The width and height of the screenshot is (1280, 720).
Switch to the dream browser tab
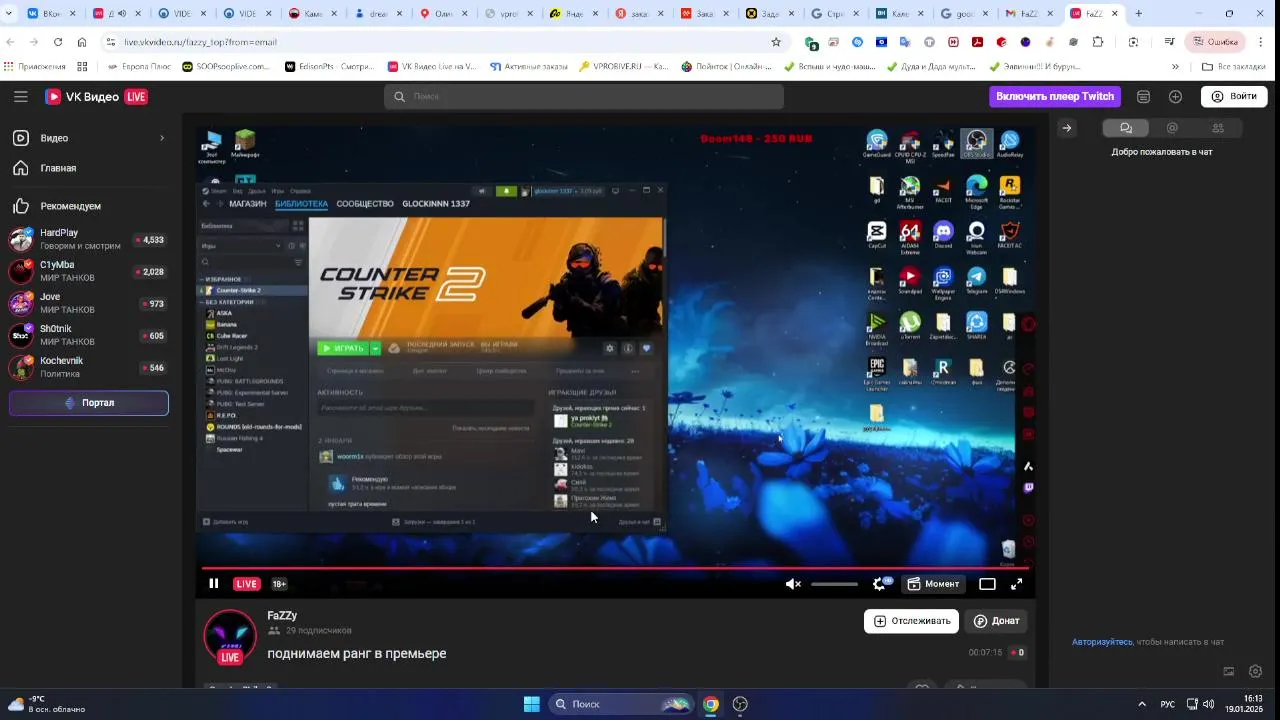[378, 14]
